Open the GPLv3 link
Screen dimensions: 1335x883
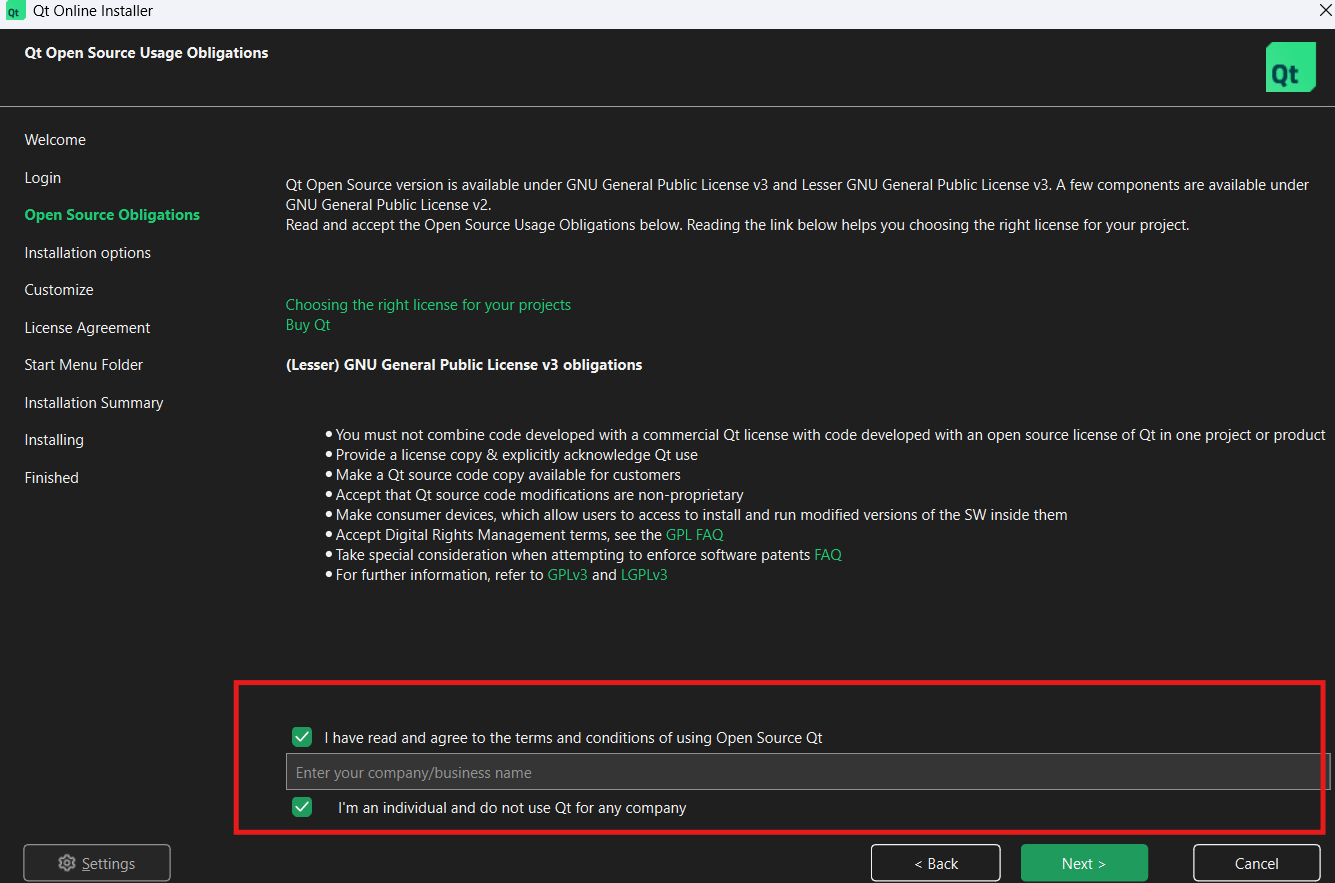568,575
